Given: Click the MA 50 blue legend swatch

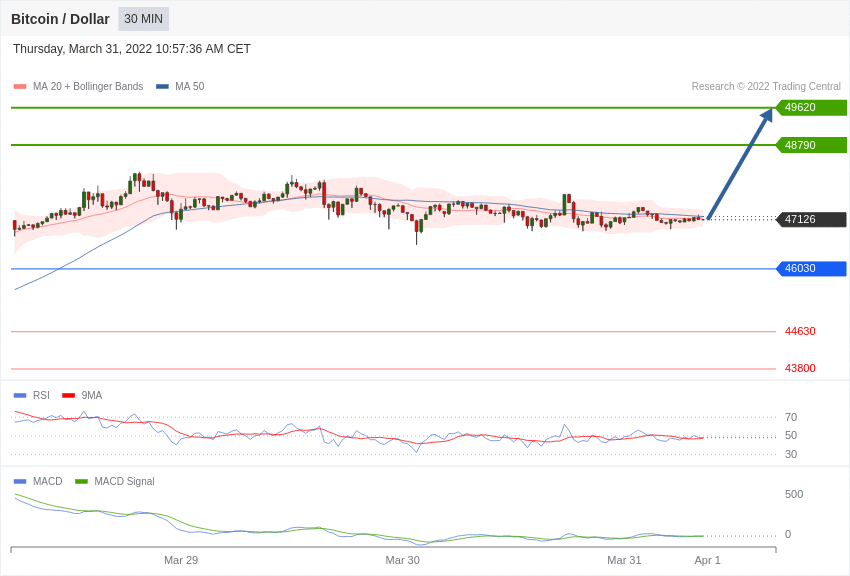Looking at the screenshot, I should 162,86.
